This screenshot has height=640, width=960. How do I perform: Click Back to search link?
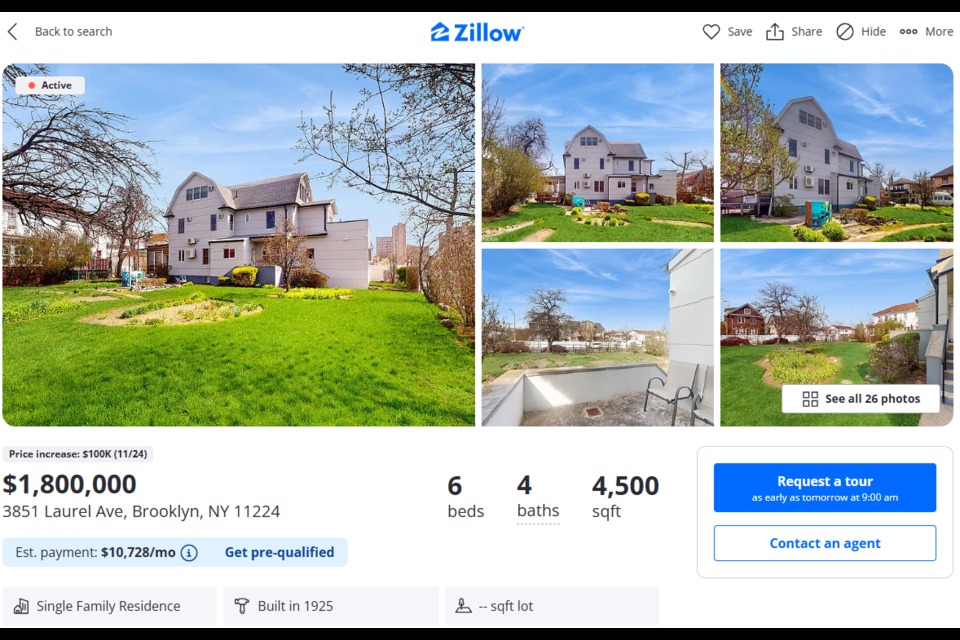pyautogui.click(x=73, y=31)
